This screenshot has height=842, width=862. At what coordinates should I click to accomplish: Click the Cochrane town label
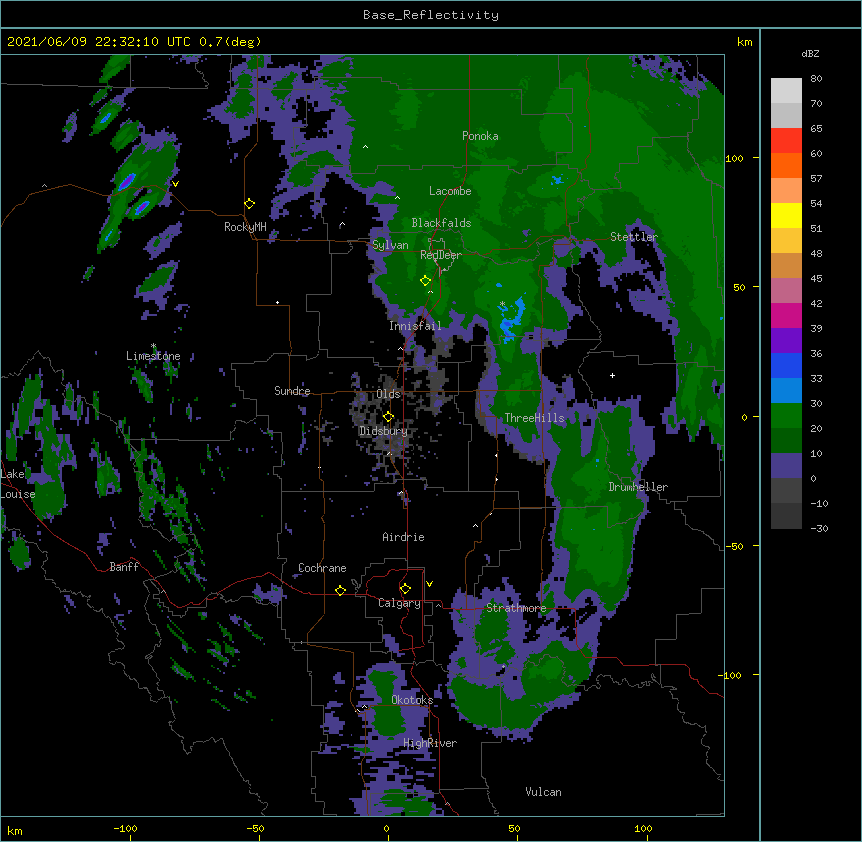(x=322, y=568)
